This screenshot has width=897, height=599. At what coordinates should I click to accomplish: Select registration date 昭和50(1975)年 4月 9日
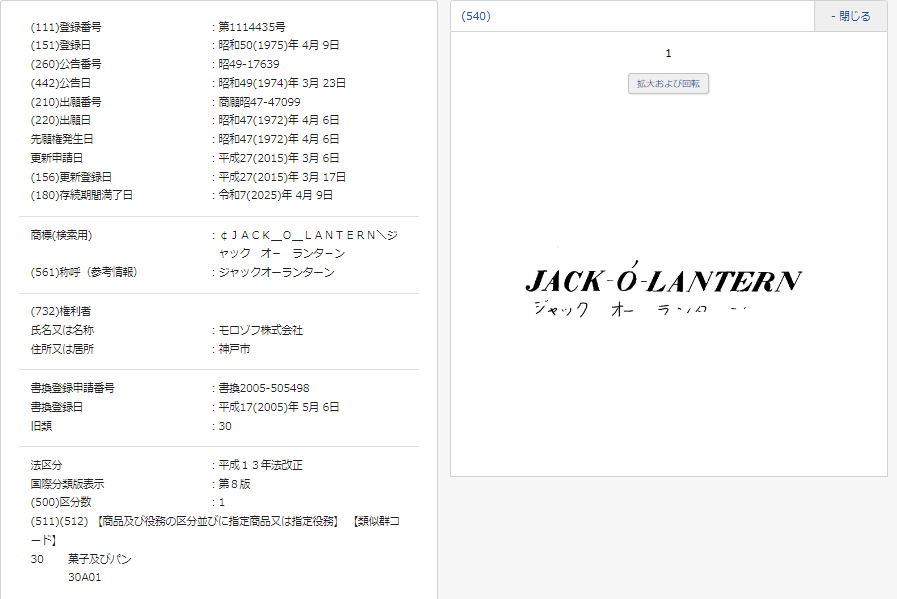(x=279, y=45)
